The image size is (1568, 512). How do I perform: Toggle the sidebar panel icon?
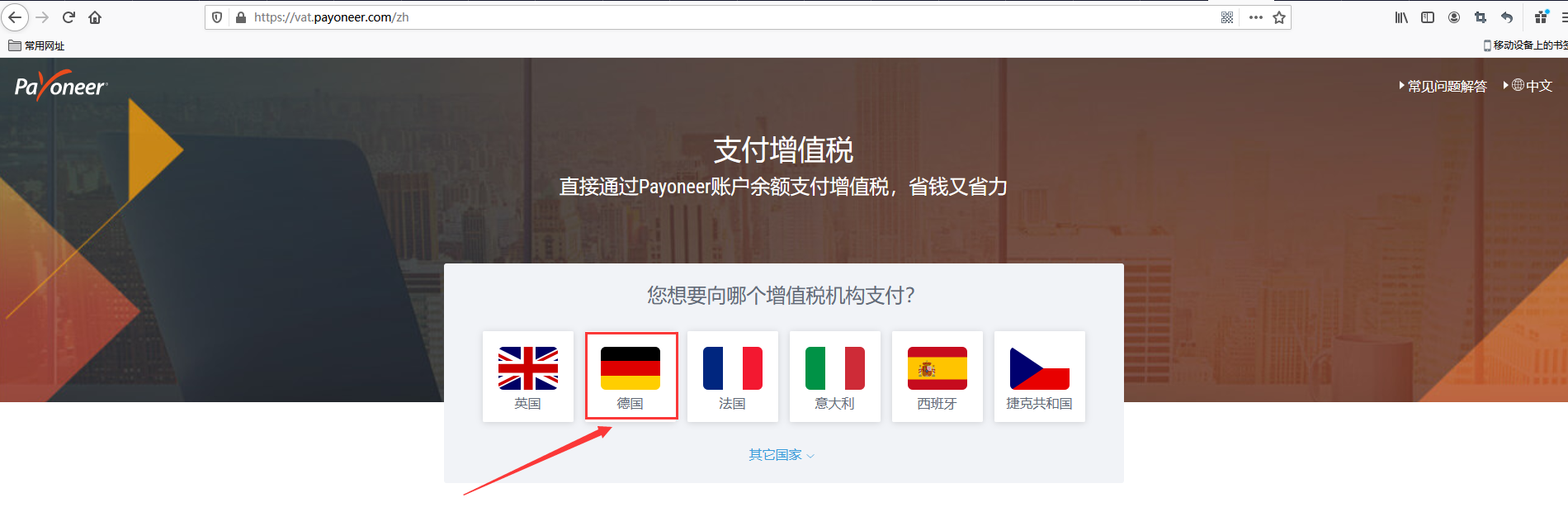[x=1428, y=17]
